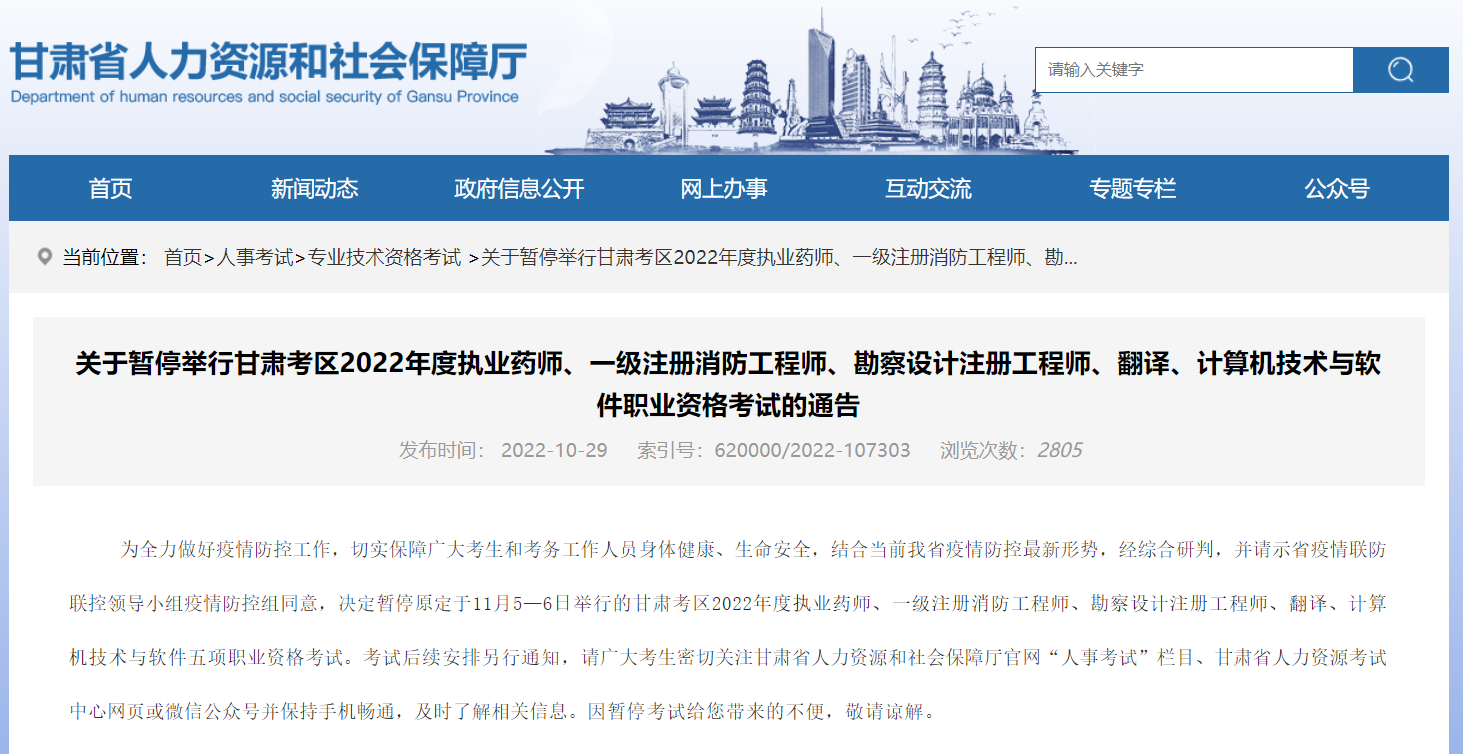Open the 新闻动态 navigation item
The width and height of the screenshot is (1463, 754).
[315, 188]
